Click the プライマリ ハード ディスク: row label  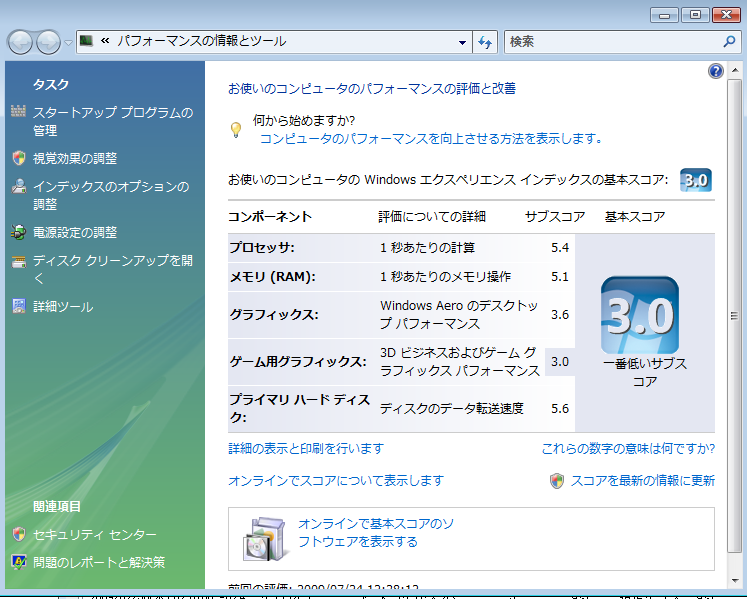click(300, 408)
